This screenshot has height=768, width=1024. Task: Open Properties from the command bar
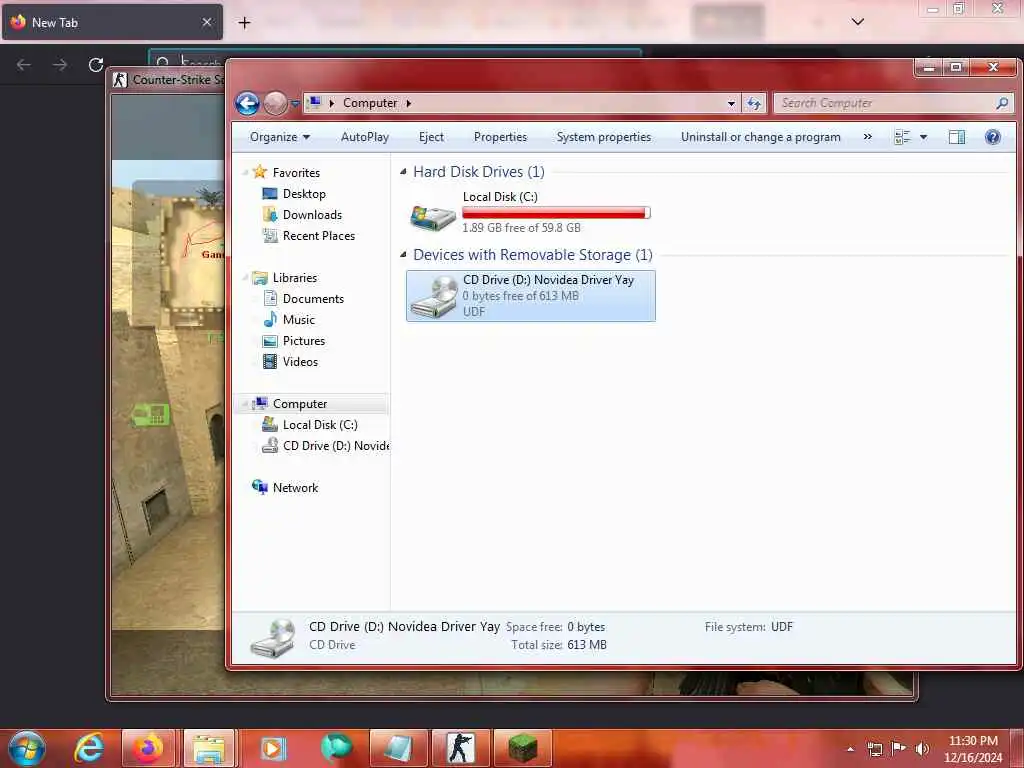(500, 137)
